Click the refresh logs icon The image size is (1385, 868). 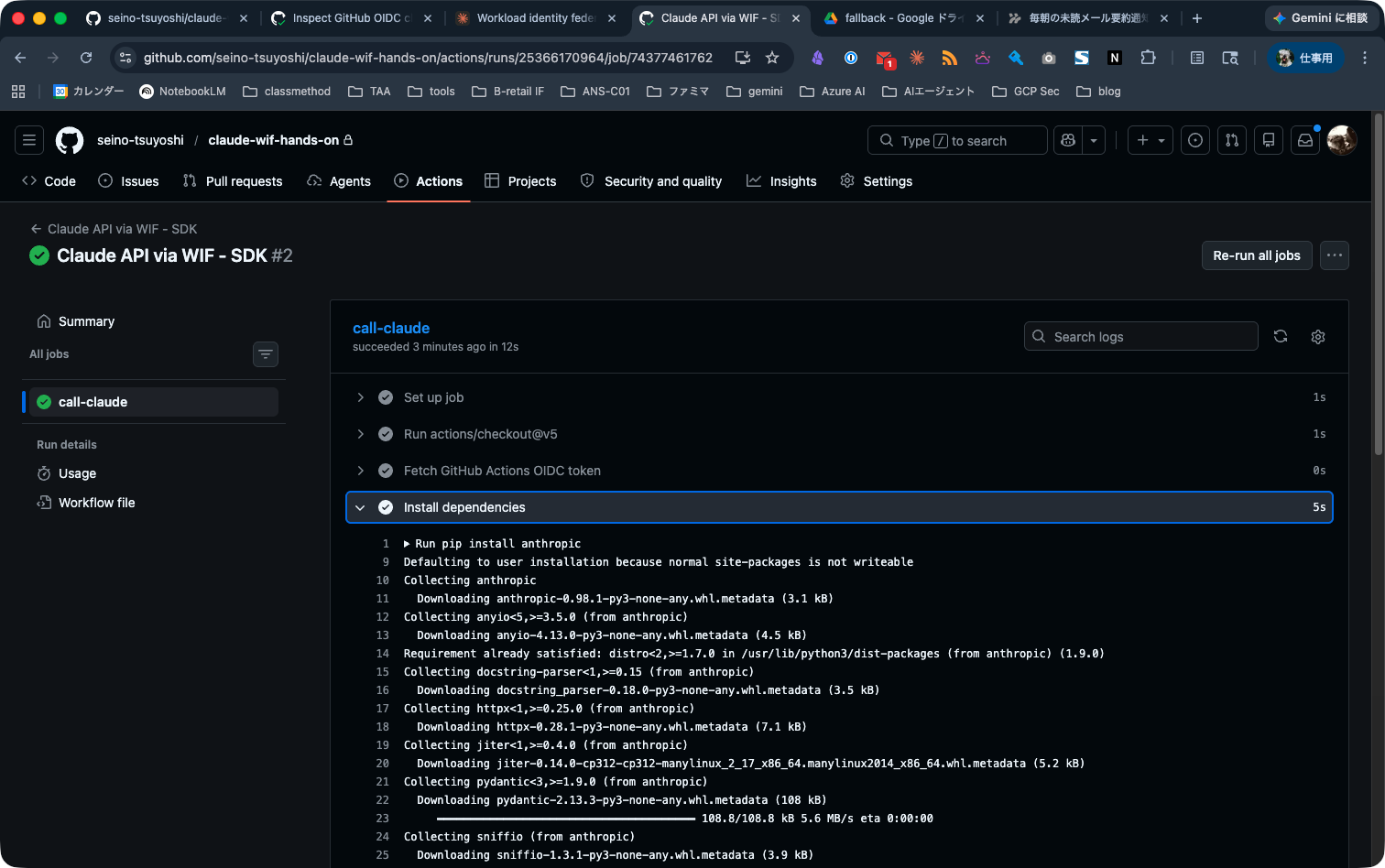tap(1281, 336)
